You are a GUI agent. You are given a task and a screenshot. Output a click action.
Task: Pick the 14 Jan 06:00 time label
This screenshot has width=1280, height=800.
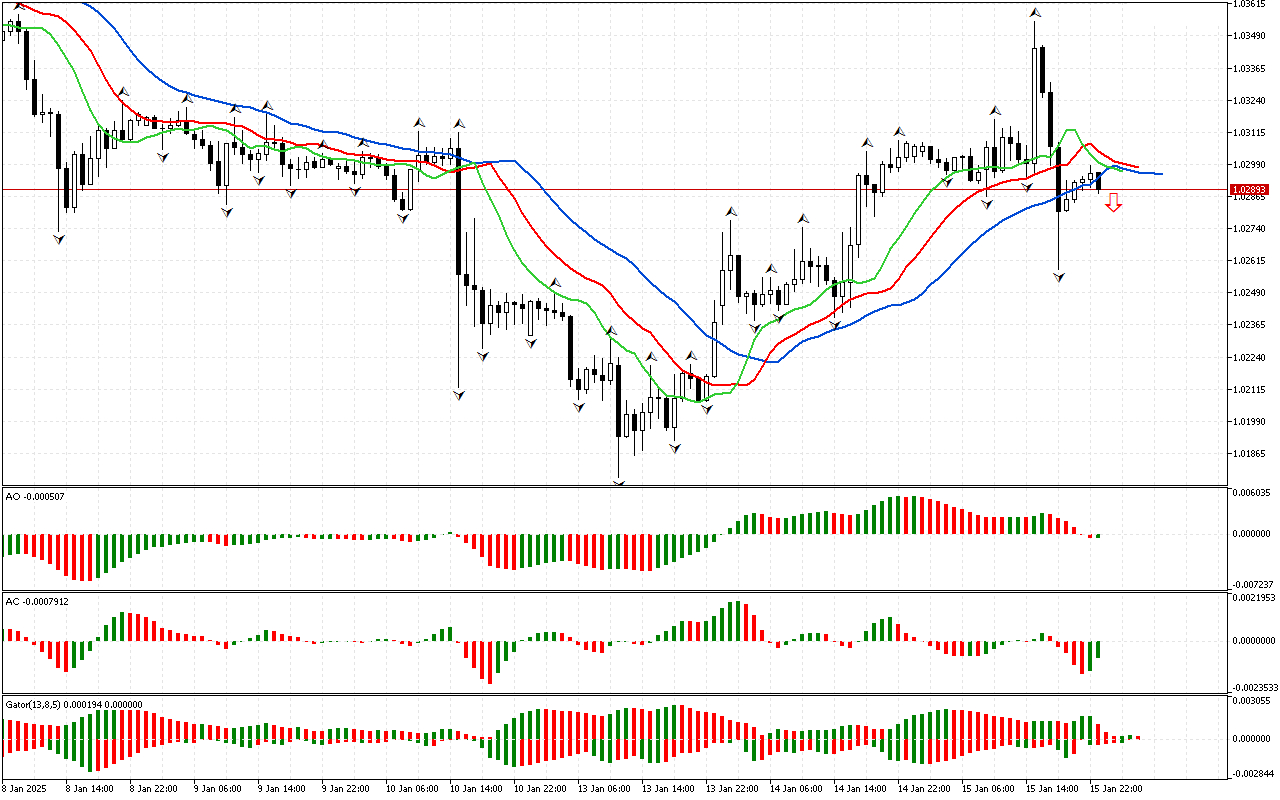pos(796,788)
